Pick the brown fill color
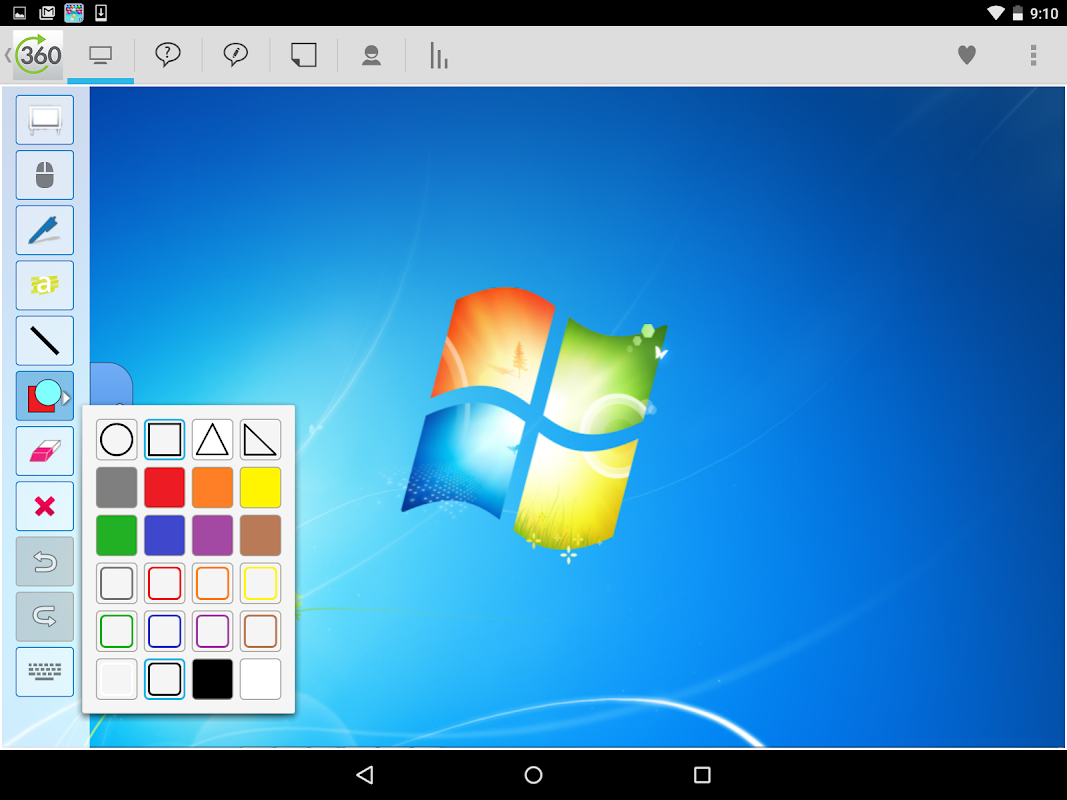Screen dimensions: 1067x800 pyautogui.click(x=261, y=535)
